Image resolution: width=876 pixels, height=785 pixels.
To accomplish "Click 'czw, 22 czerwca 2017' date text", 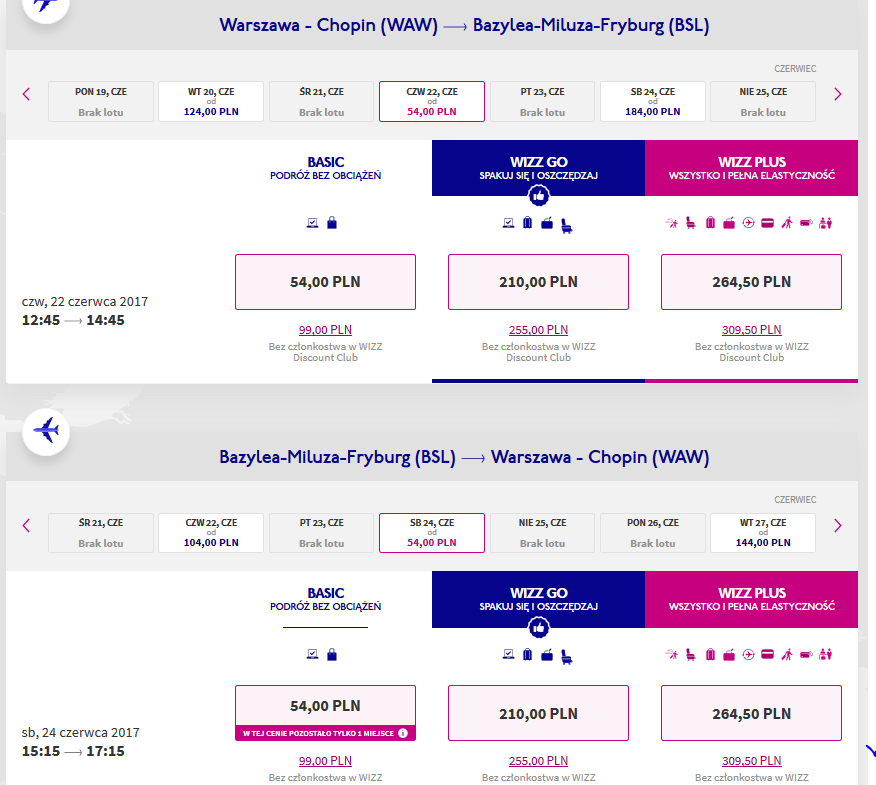I will point(85,302).
